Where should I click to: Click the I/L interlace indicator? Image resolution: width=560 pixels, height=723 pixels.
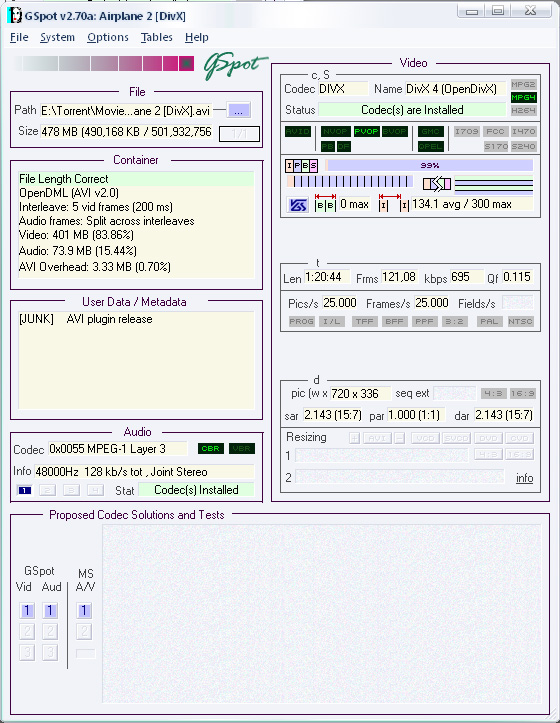(x=332, y=321)
